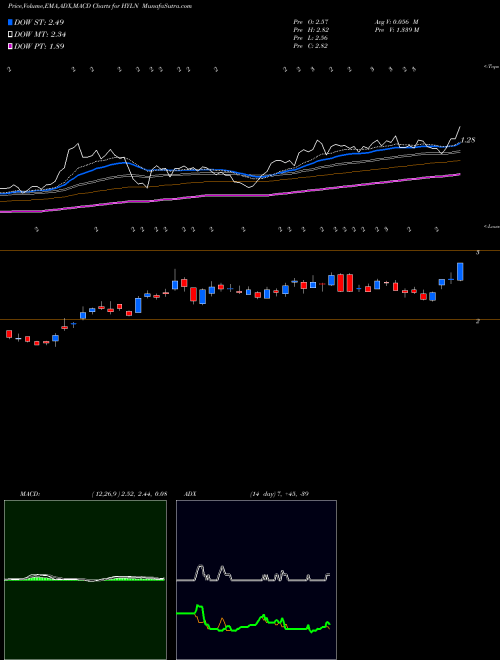Click the magenta DOW PT legend swatch

pyautogui.click(x=10, y=46)
